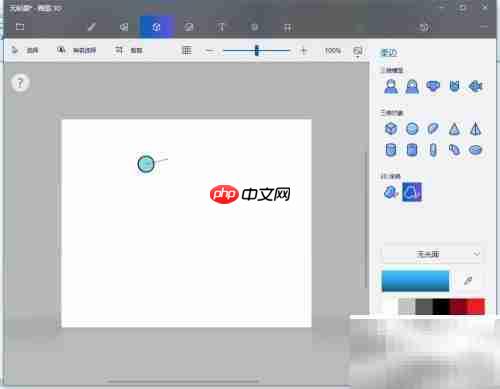Click the canvas vertical scrollbar
Screen dimensions: 500x389
(366, 220)
